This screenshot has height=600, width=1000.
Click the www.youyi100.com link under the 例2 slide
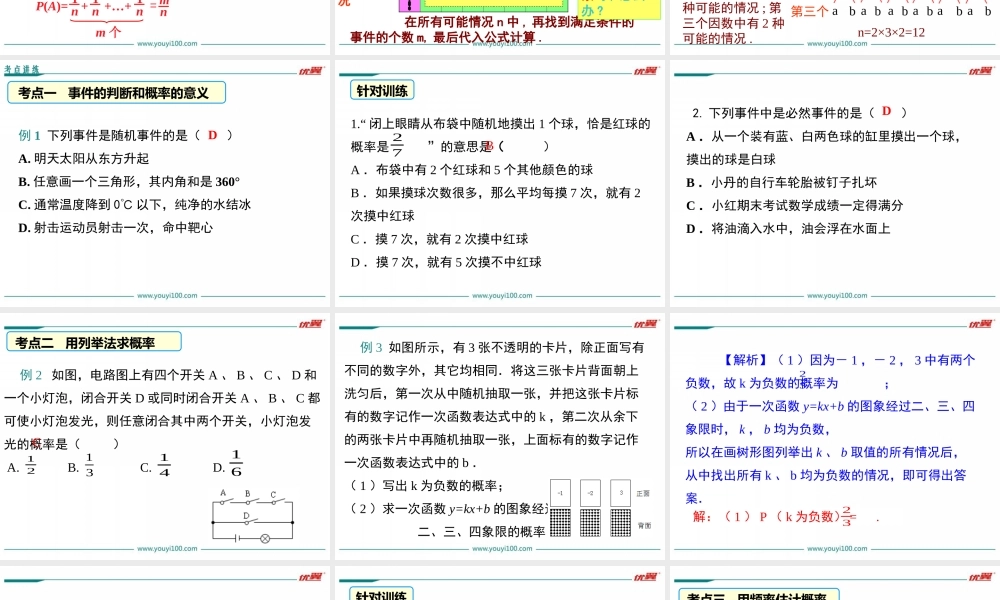(167, 548)
